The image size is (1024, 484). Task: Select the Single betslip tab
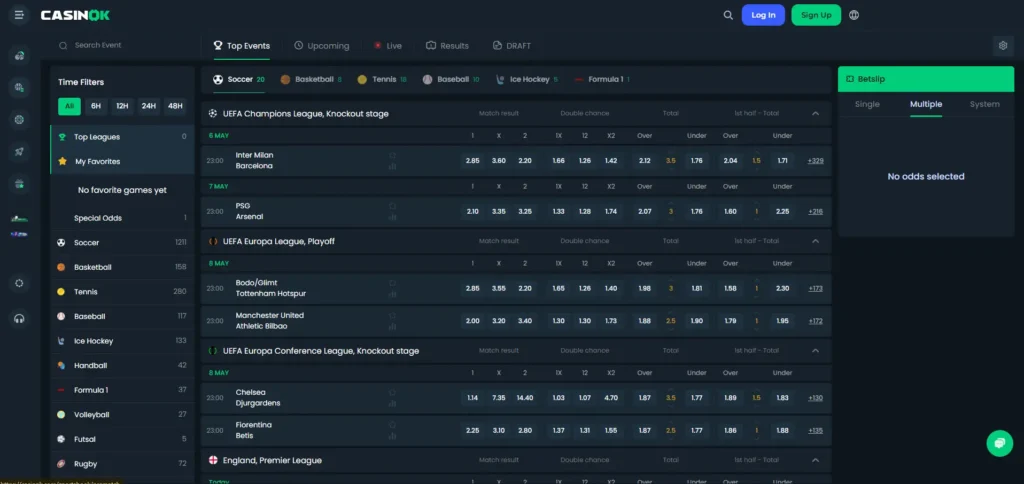(867, 105)
